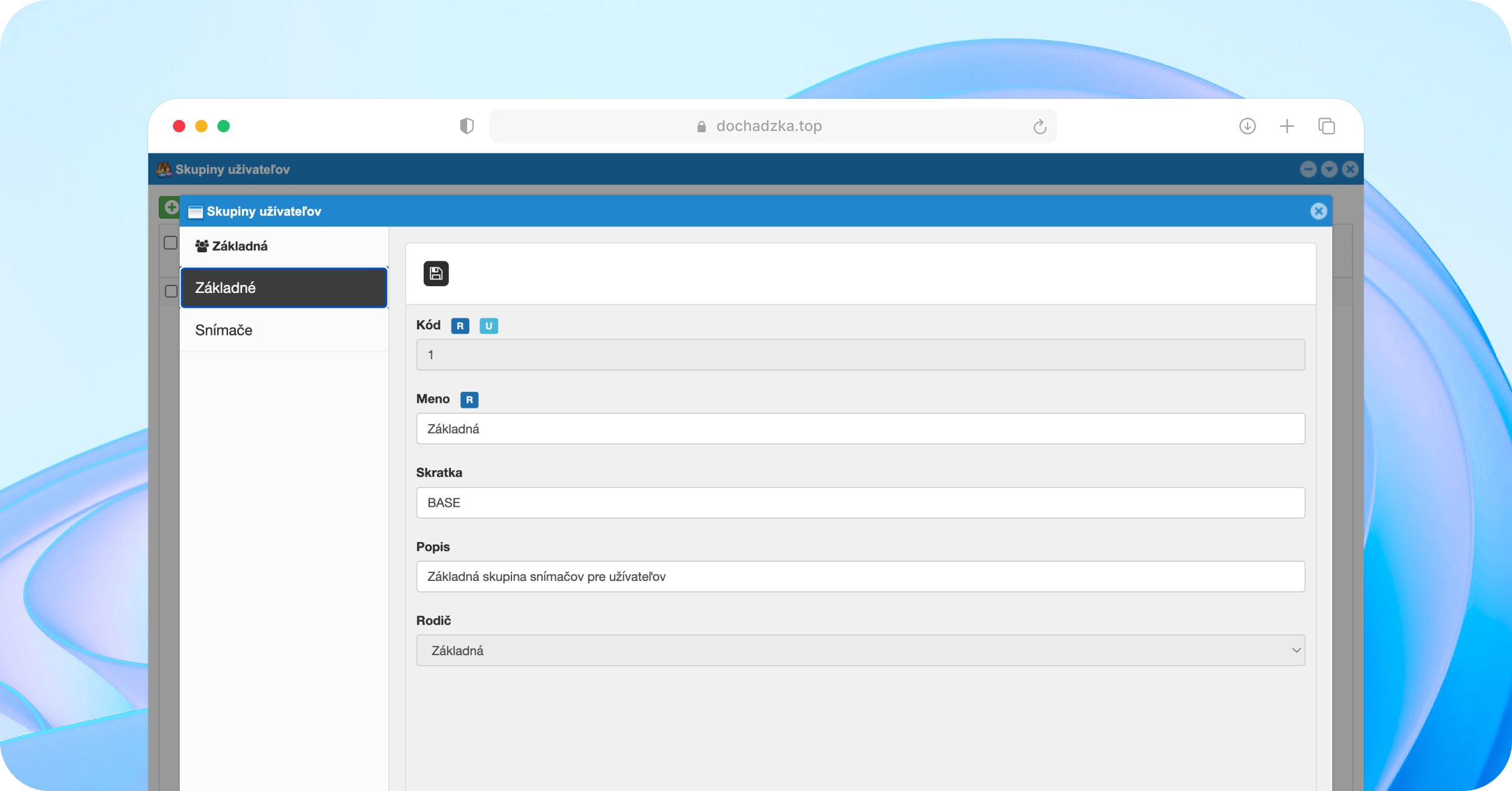1512x791 pixels.
Task: Click the Kód field with value 1
Action: 860,355
